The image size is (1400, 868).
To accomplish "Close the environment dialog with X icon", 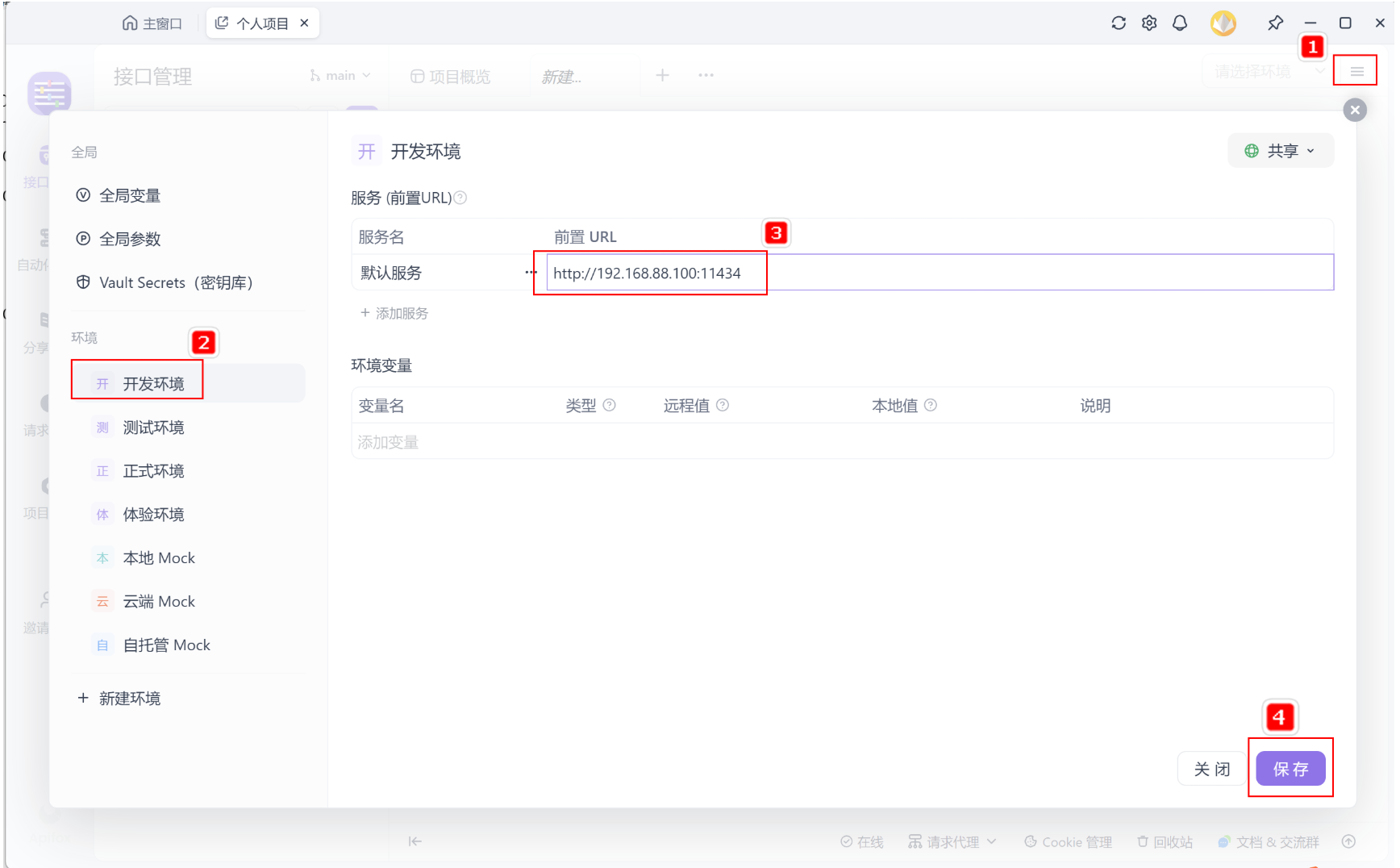I will [x=1355, y=110].
